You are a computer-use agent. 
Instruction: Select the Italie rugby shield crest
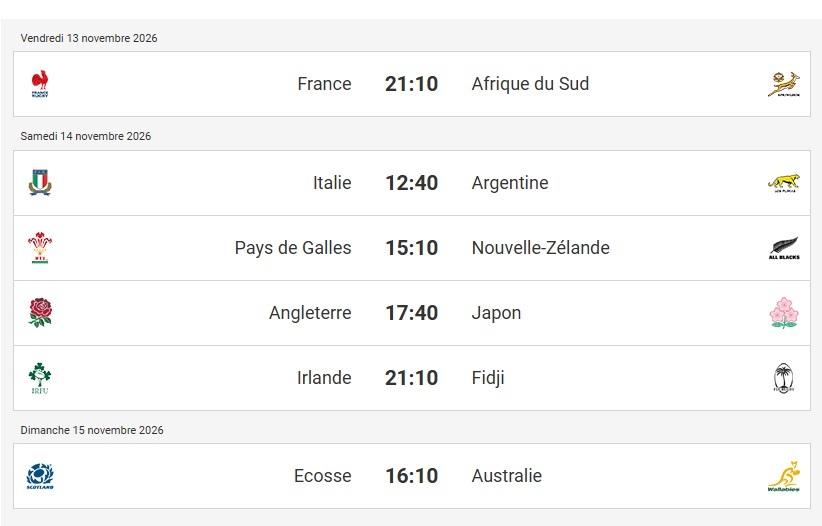(x=40, y=183)
